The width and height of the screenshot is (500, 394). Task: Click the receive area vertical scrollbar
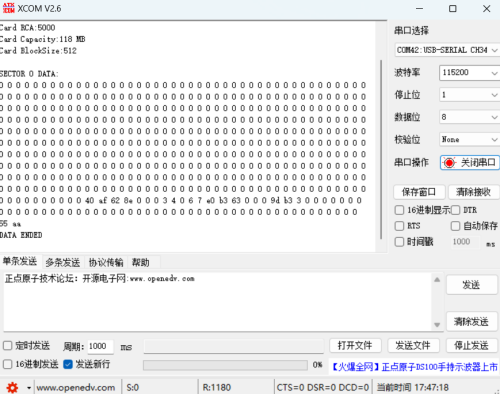point(381,149)
